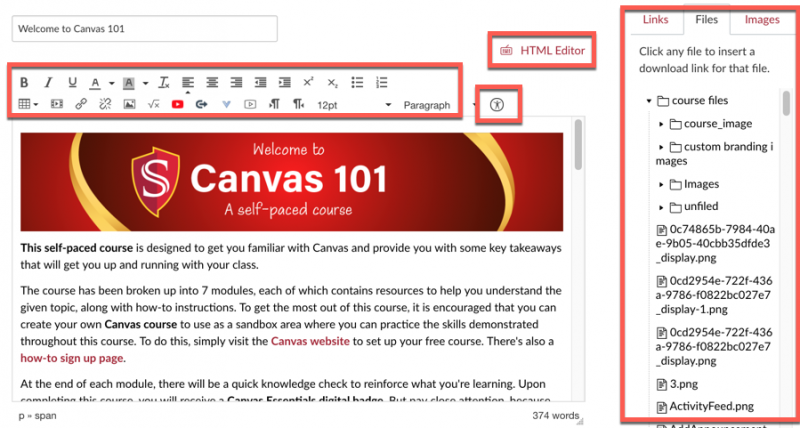
Task: Switch to the Images tab
Action: pos(762,20)
